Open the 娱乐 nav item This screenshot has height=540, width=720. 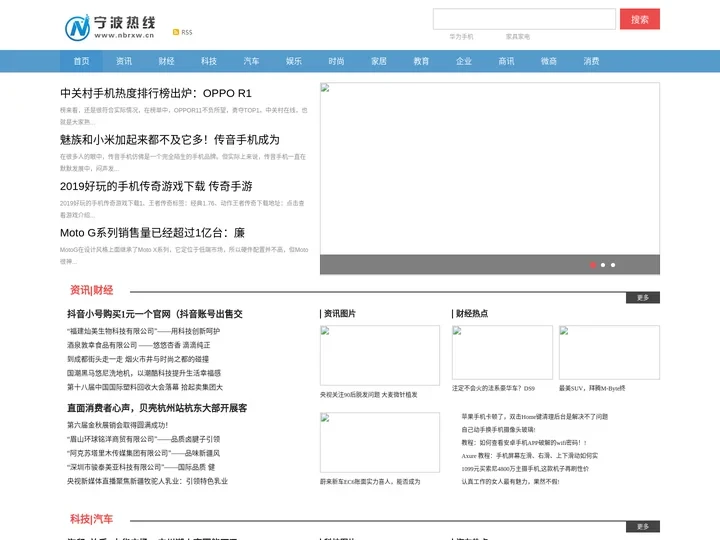pyautogui.click(x=294, y=61)
